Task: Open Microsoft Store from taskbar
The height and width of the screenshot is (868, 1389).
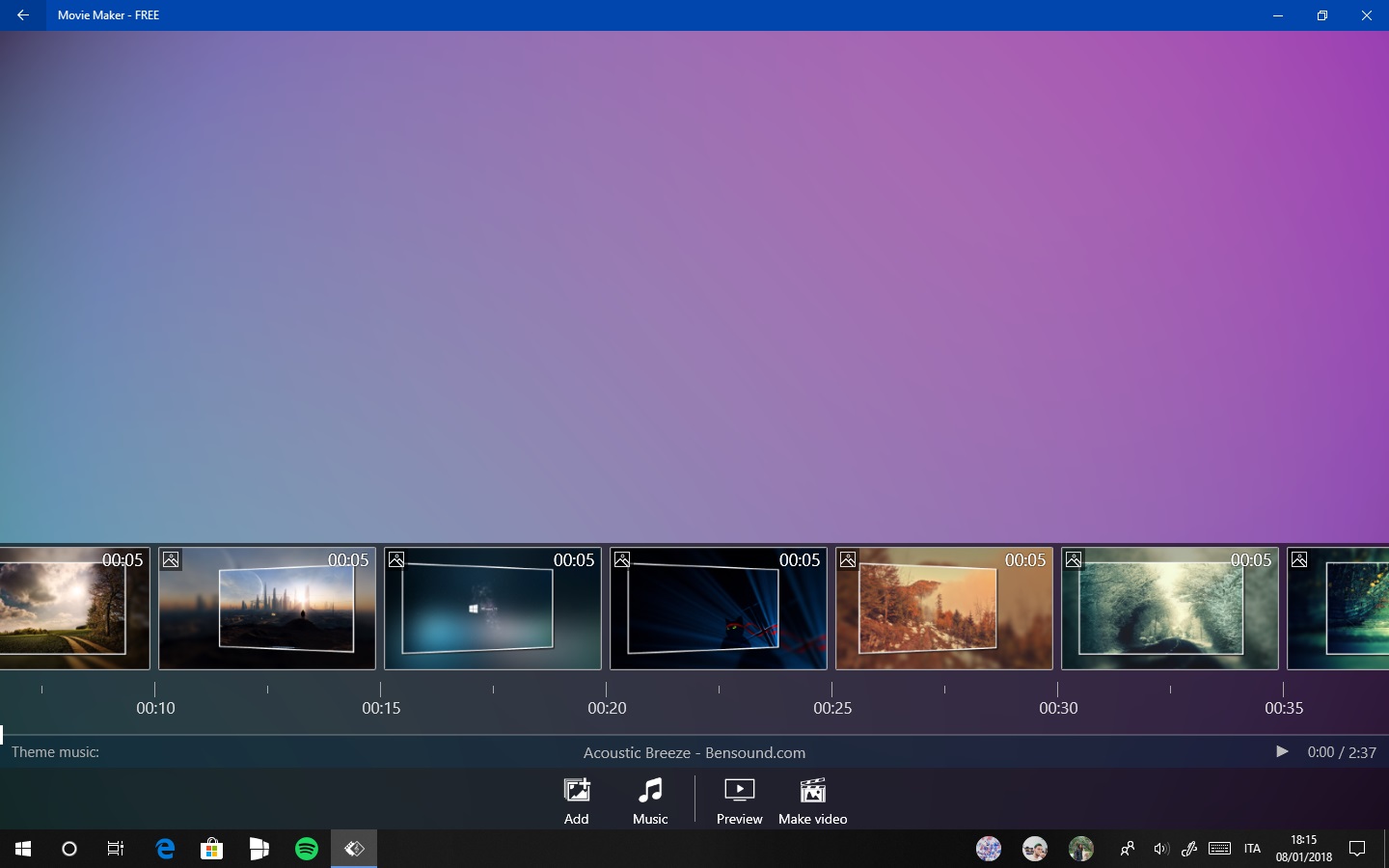Action: click(x=211, y=849)
